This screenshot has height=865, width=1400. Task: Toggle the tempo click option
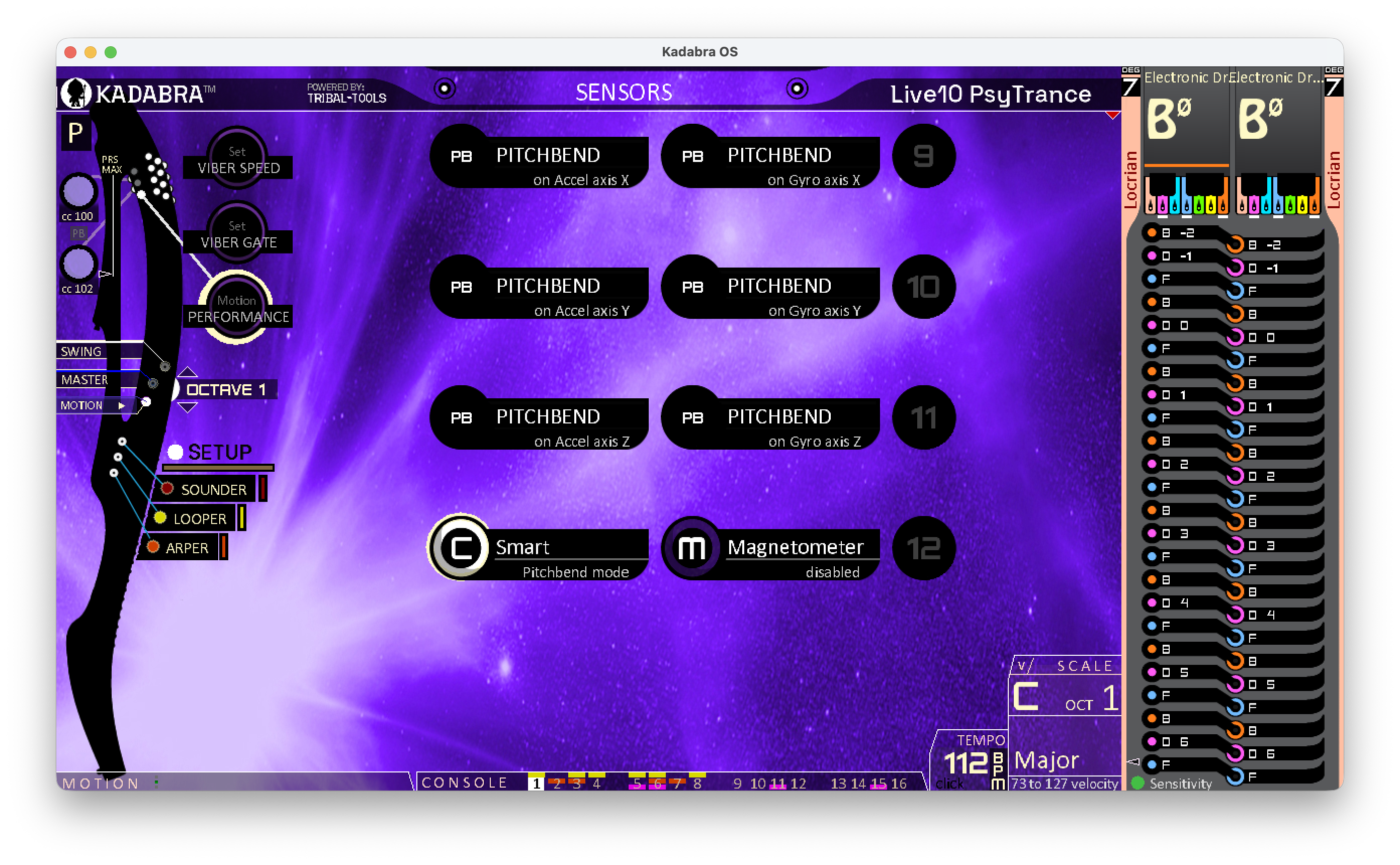(949, 784)
